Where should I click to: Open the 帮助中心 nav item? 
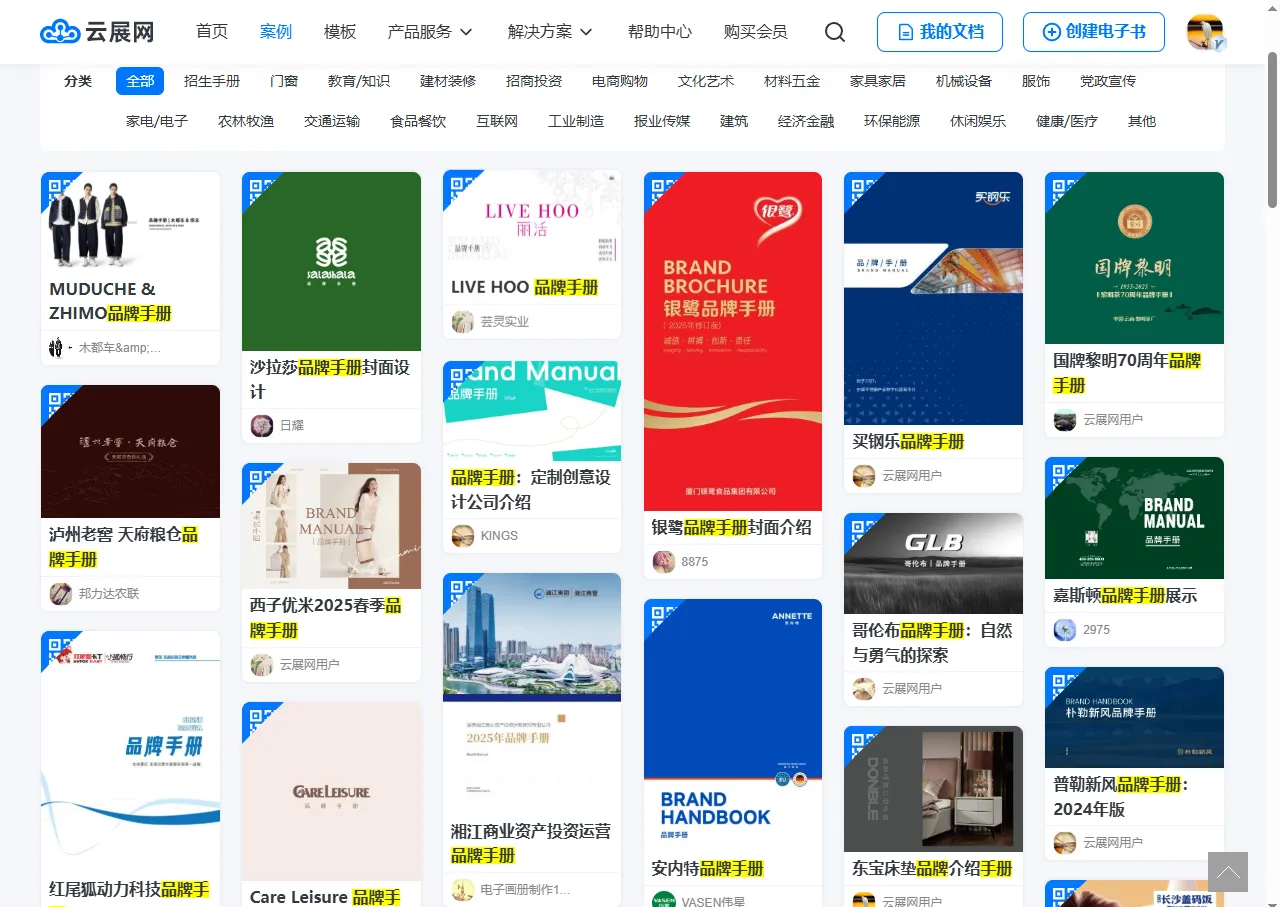click(660, 32)
